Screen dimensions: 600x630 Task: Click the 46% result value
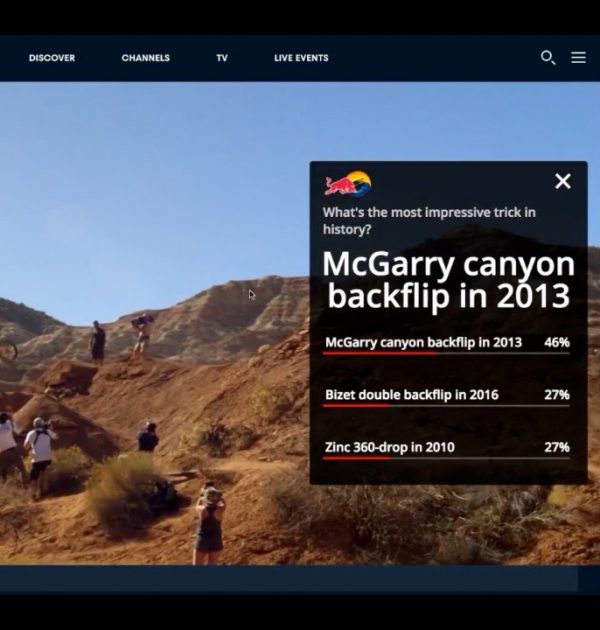[557, 342]
